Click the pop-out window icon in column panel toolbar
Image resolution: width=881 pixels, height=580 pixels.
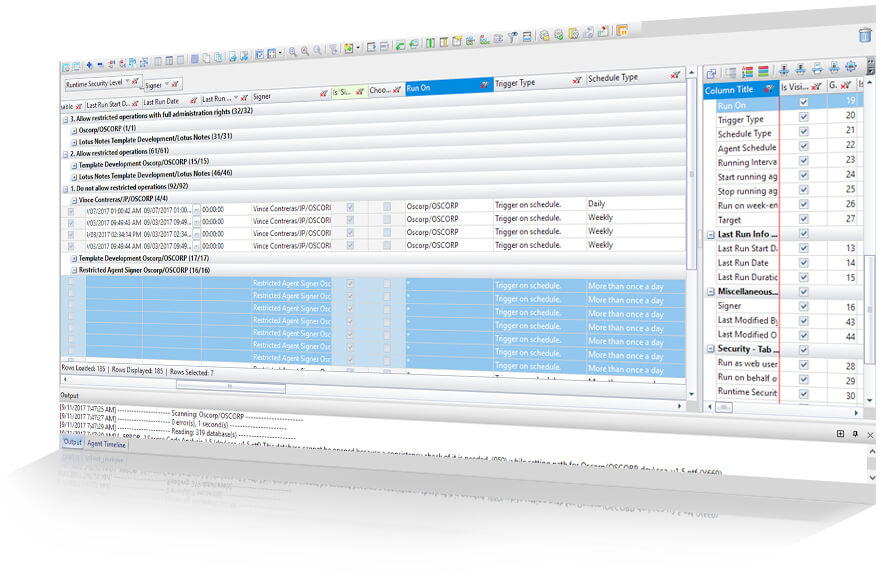[x=711, y=73]
